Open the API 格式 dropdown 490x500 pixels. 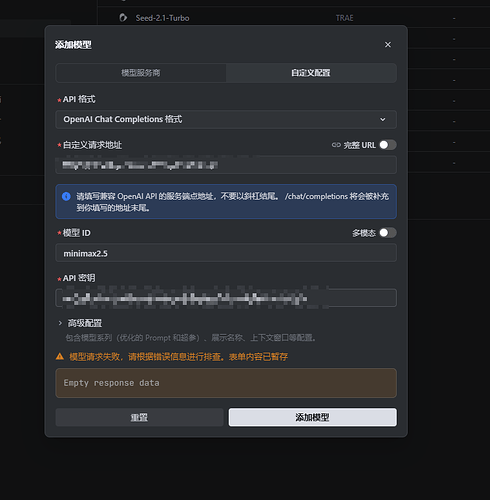tap(226, 119)
